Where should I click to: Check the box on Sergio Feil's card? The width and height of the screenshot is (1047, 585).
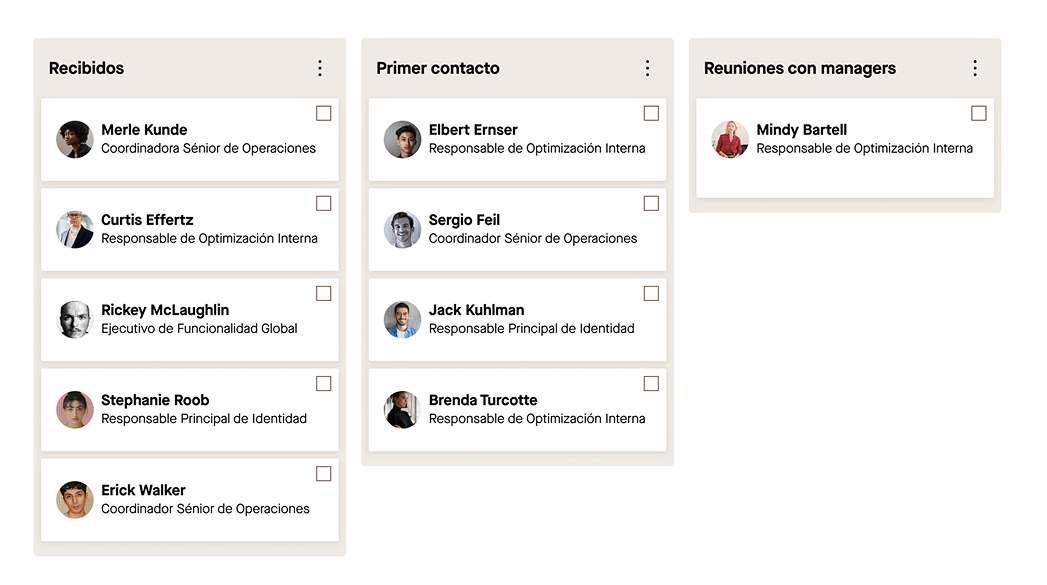tap(651, 204)
